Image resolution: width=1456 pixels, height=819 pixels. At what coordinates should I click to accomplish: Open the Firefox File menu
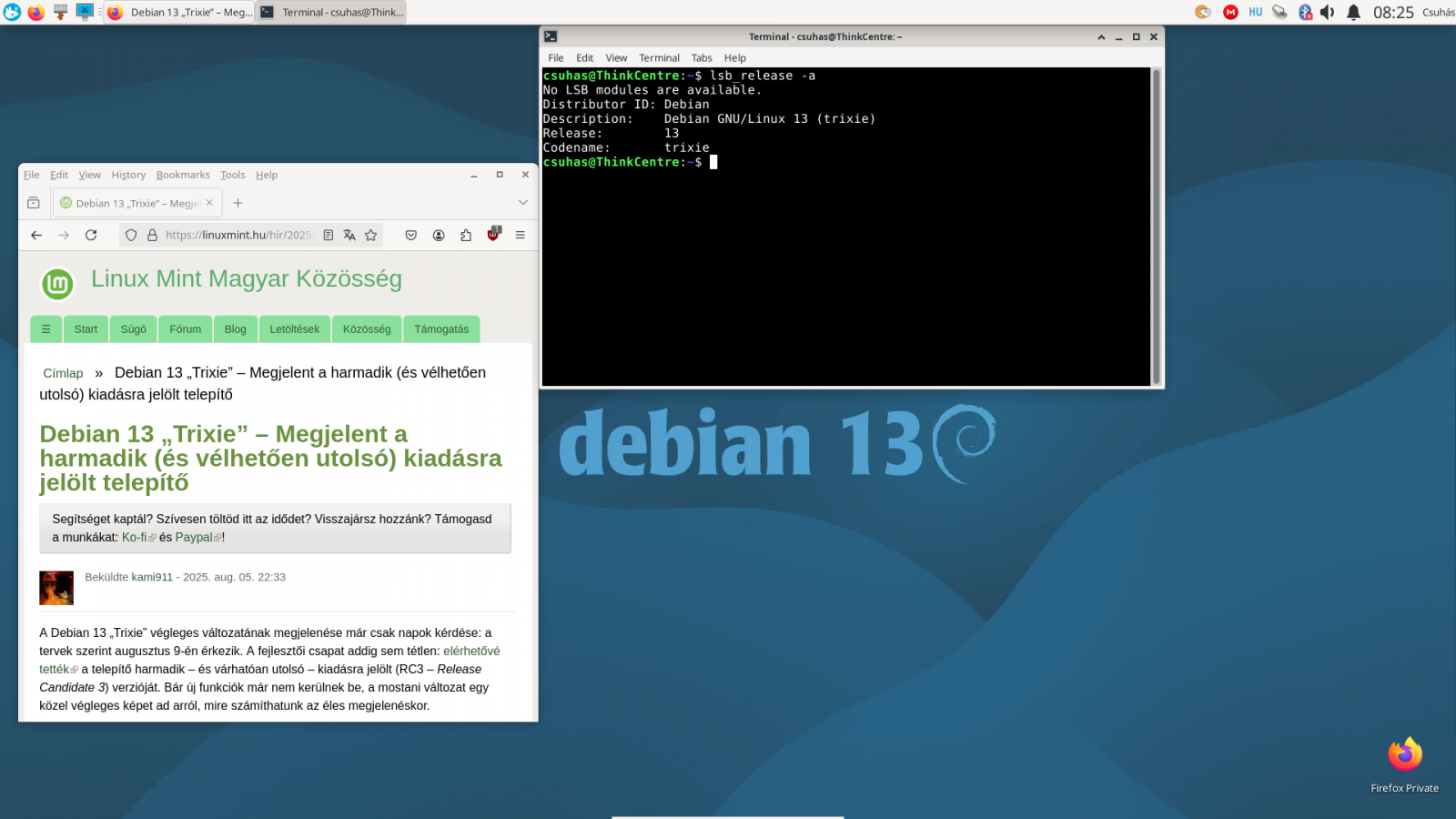[31, 175]
